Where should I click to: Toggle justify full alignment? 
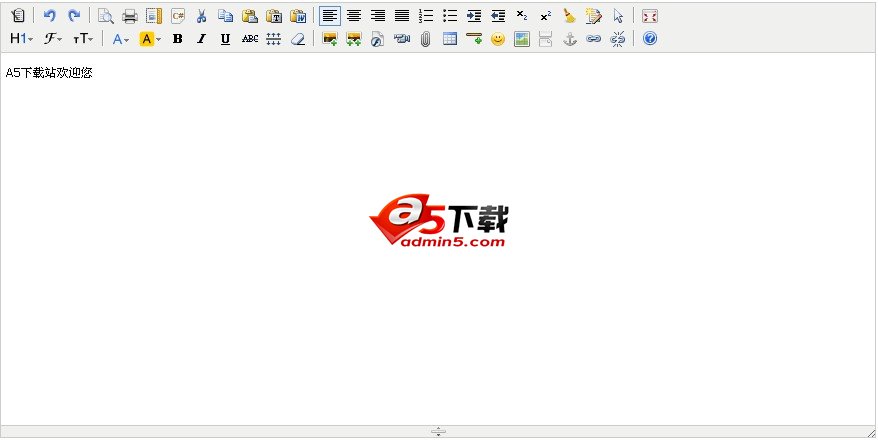click(x=402, y=16)
